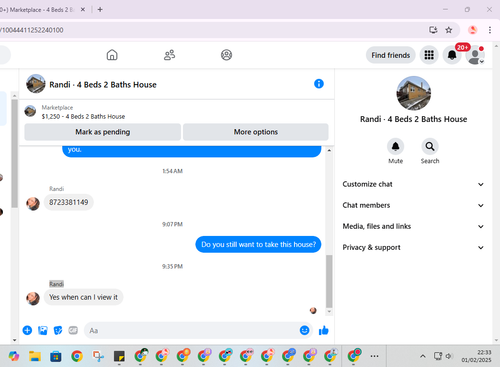Select the Marketplace - 4 Beds 2 Baths tab

[x=38, y=10]
